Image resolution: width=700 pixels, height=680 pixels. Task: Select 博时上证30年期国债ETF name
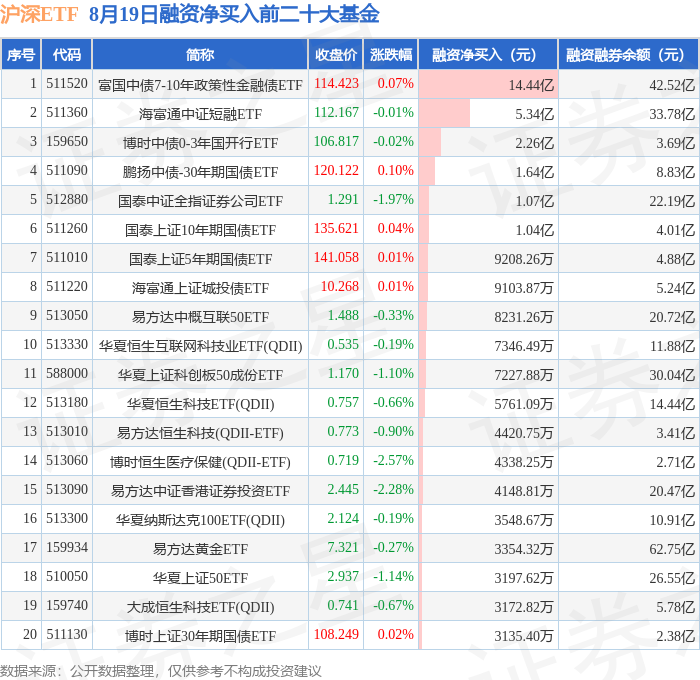coord(200,636)
